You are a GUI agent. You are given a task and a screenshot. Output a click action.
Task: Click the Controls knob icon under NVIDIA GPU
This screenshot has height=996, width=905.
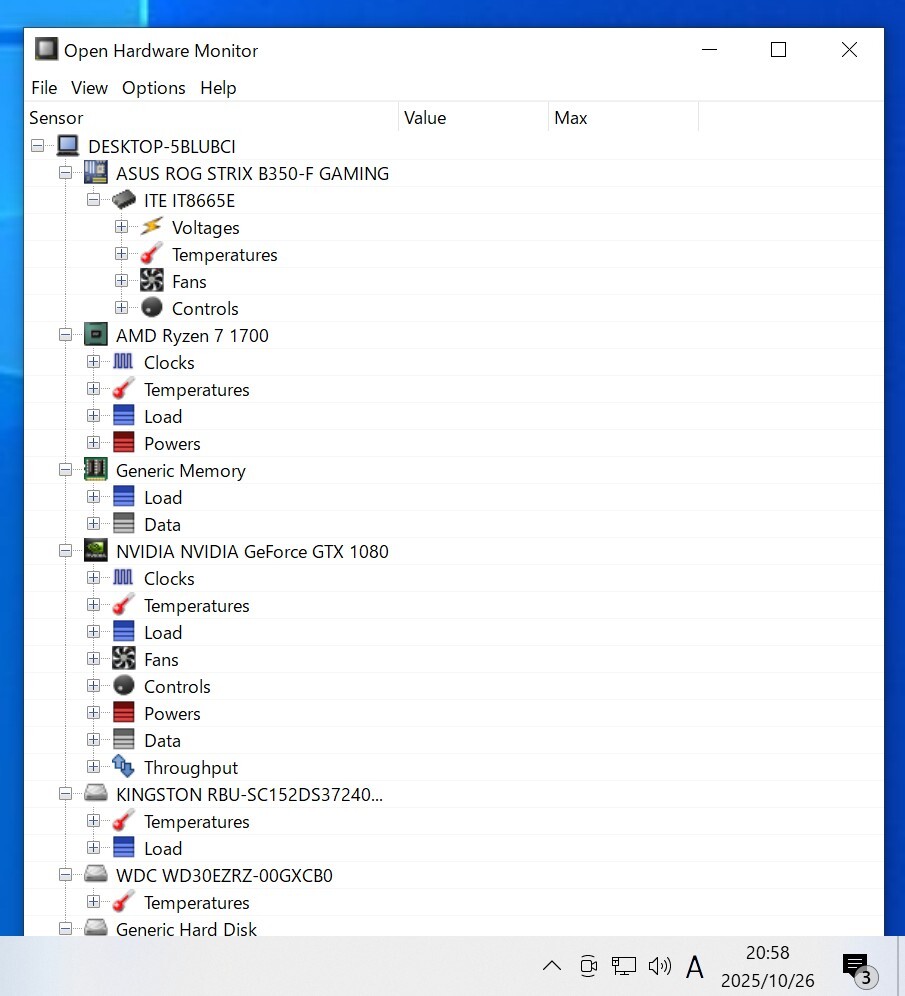click(123, 685)
